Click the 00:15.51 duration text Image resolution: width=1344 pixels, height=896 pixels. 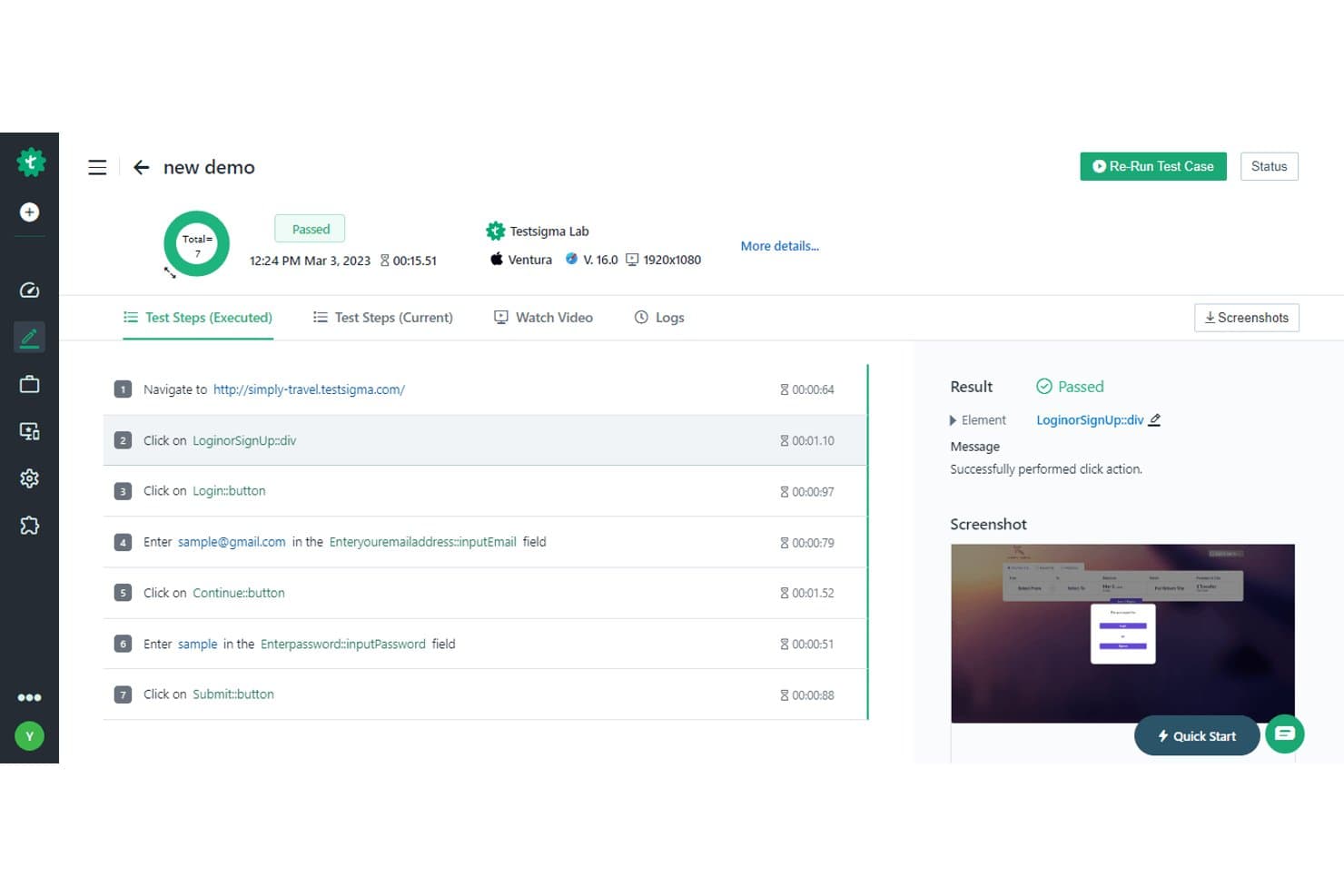coord(415,261)
